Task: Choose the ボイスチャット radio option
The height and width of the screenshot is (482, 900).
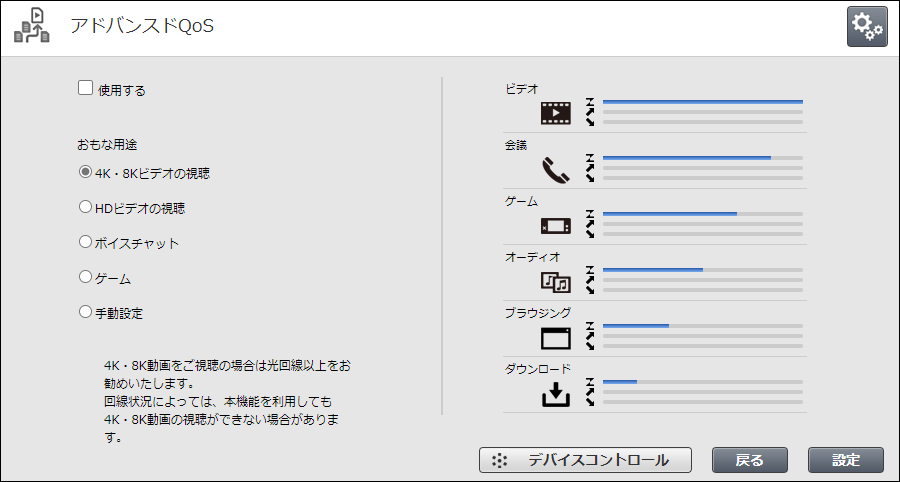Action: pos(85,242)
